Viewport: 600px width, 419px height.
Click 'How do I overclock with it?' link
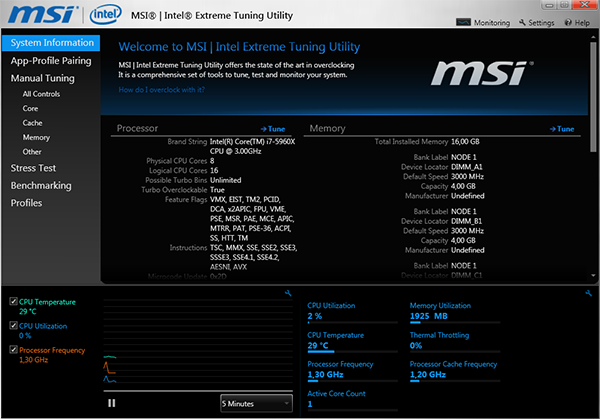[161, 90]
